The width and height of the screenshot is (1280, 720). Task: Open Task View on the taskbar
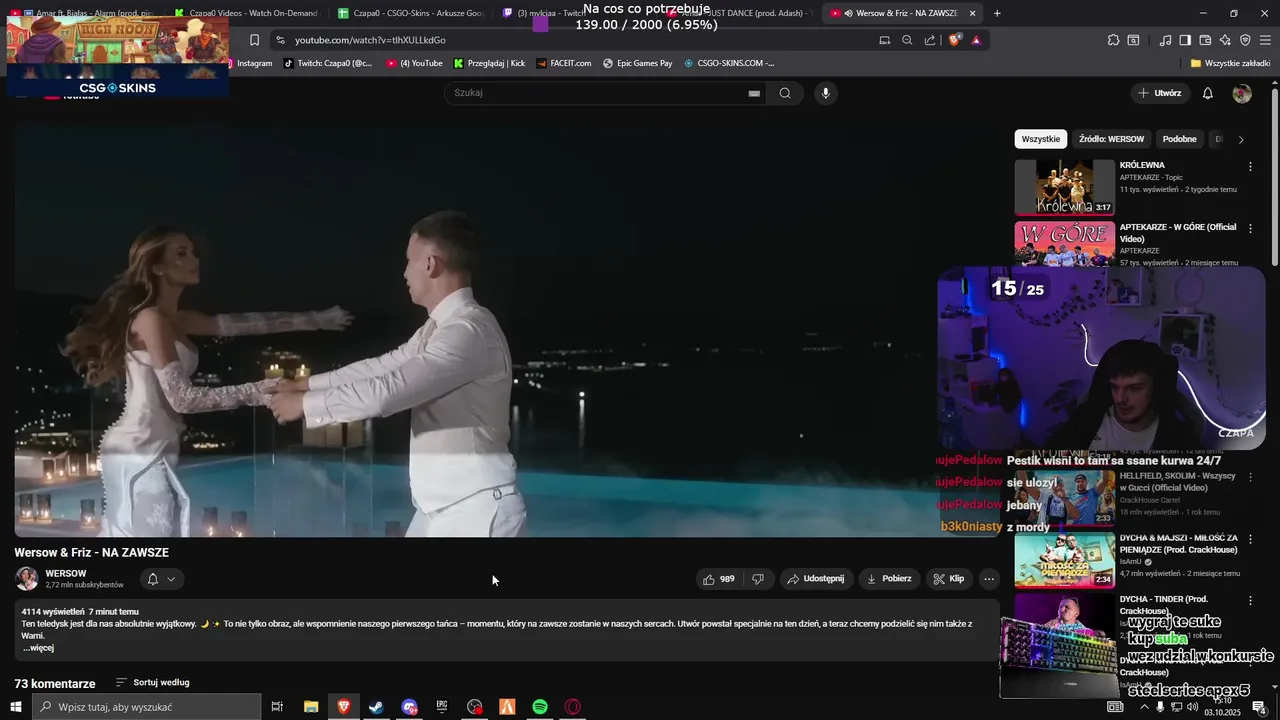pos(277,707)
